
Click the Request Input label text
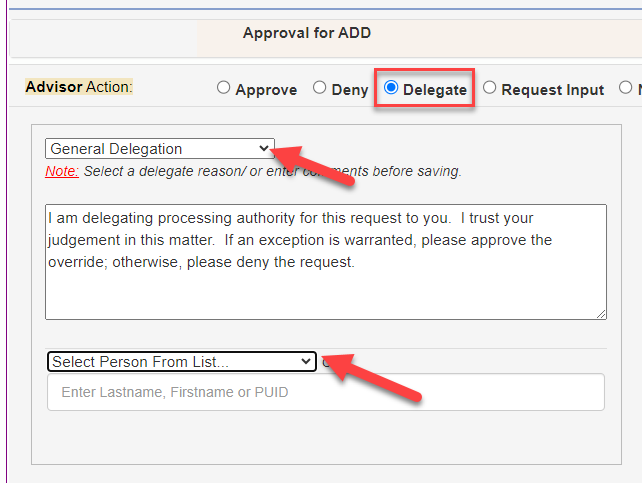[x=552, y=90]
